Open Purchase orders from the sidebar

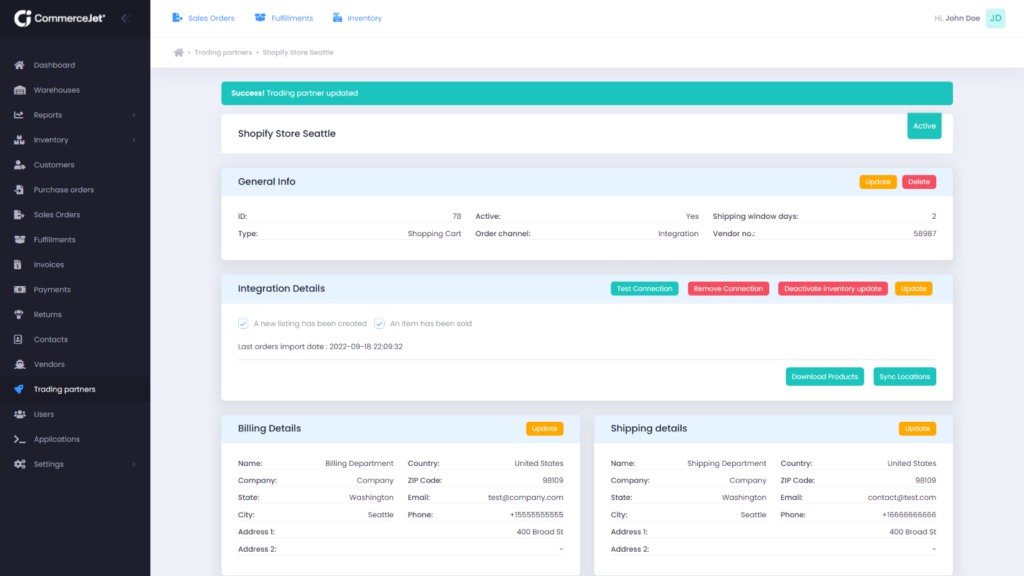[63, 189]
